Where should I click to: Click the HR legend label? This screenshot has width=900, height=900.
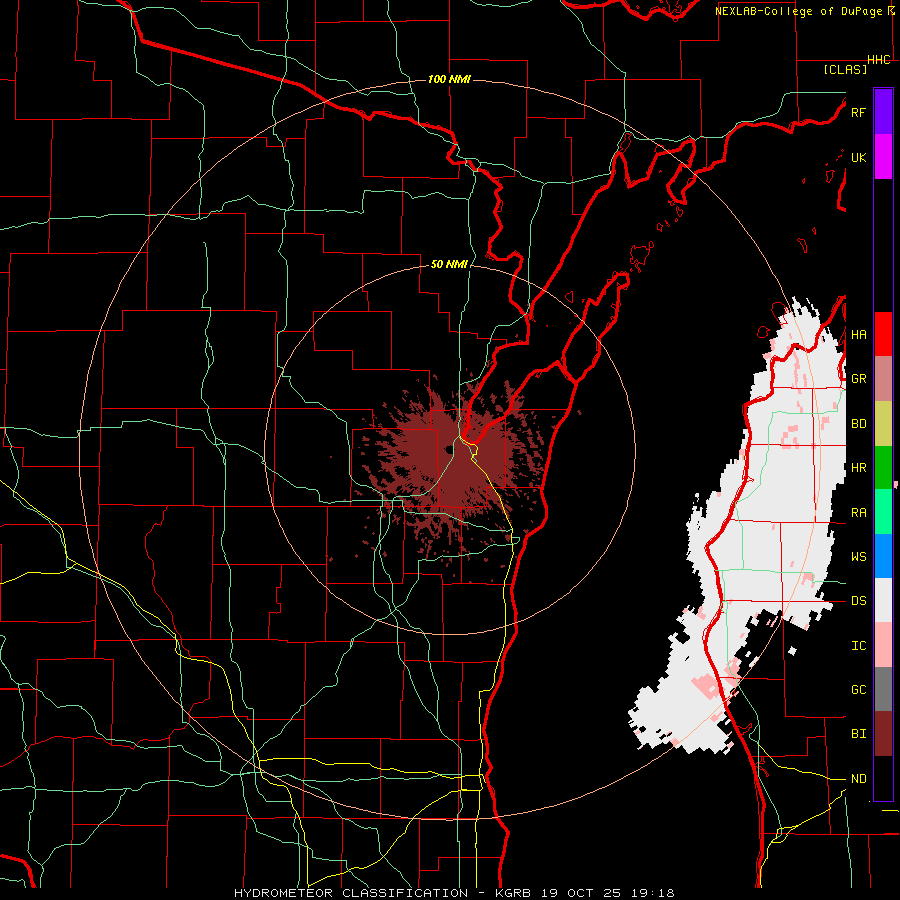[858, 468]
